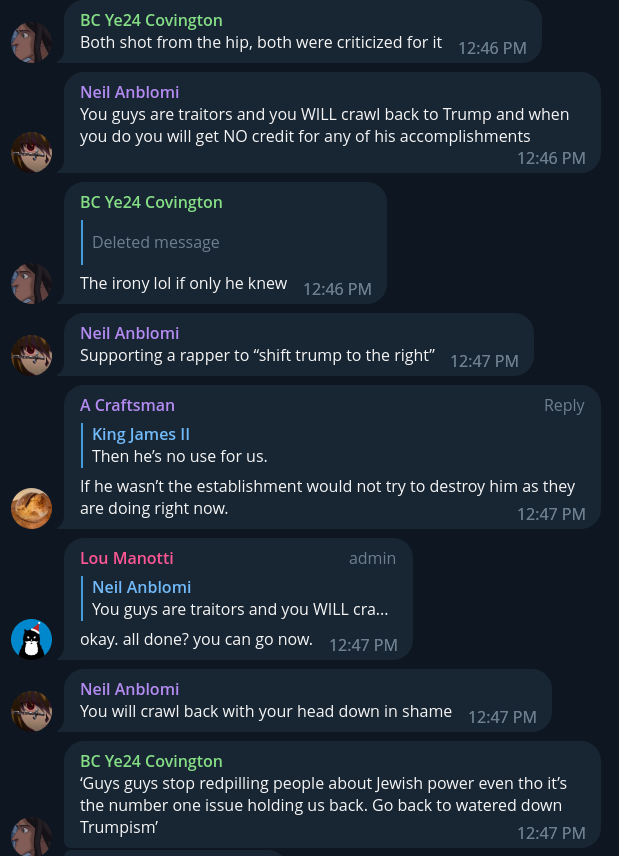Jump to quoted Neil Anblomi message in Lou's reply
This screenshot has width=619, height=856.
pos(239,598)
